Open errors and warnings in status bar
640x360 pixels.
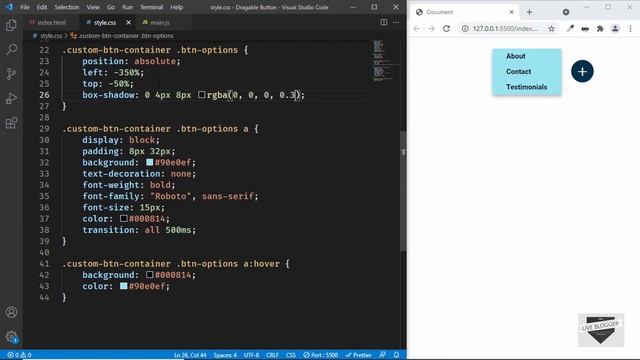[19, 355]
